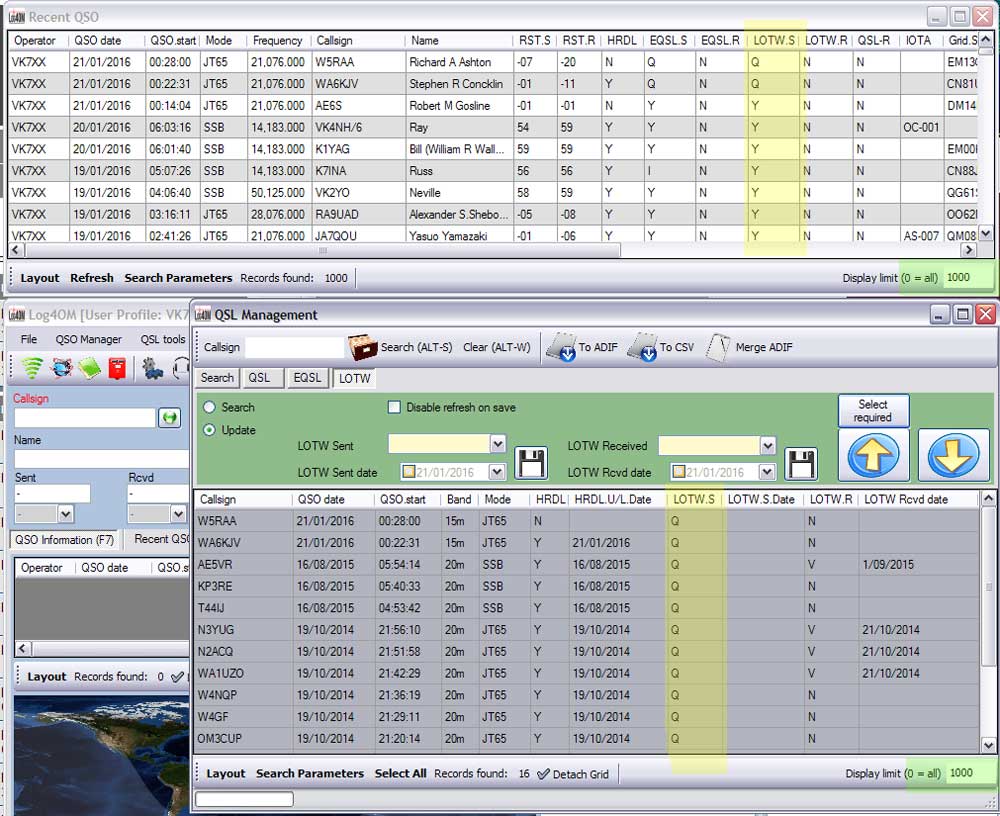Select the JA7QOU row in Recent QSO
This screenshot has height=816, width=1000.
click(494, 235)
